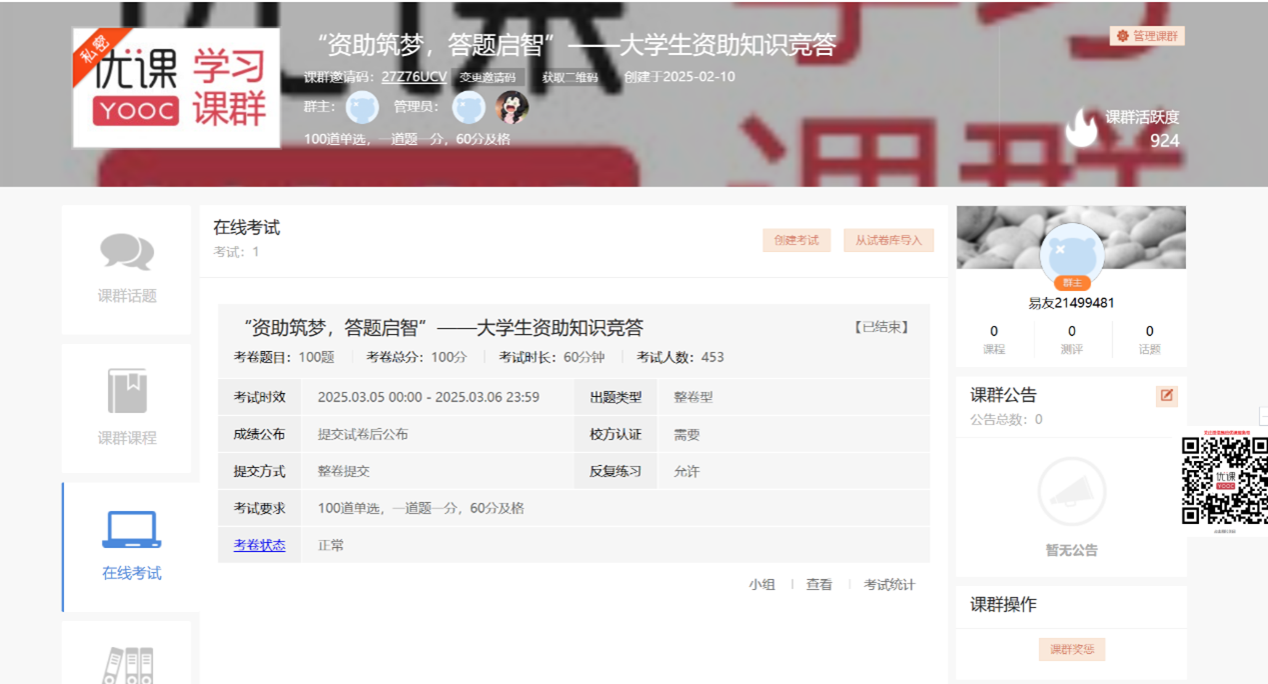1268x684 pixels.
Task: Click the 群主 avatar in the header
Action: tap(362, 107)
